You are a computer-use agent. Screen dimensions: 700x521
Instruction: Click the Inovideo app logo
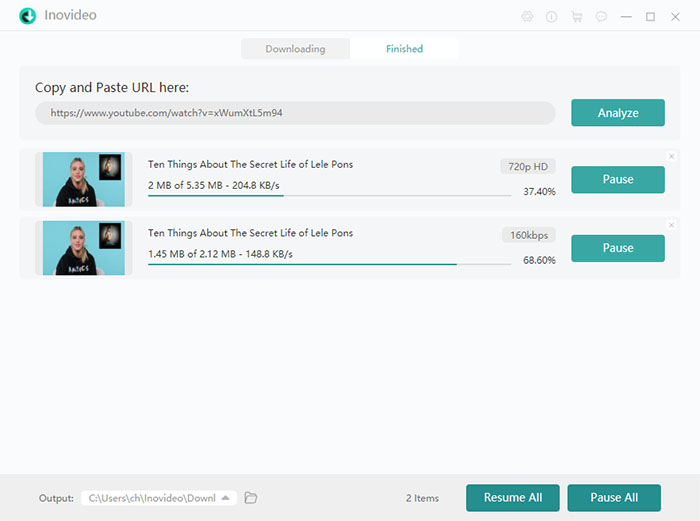[27, 17]
